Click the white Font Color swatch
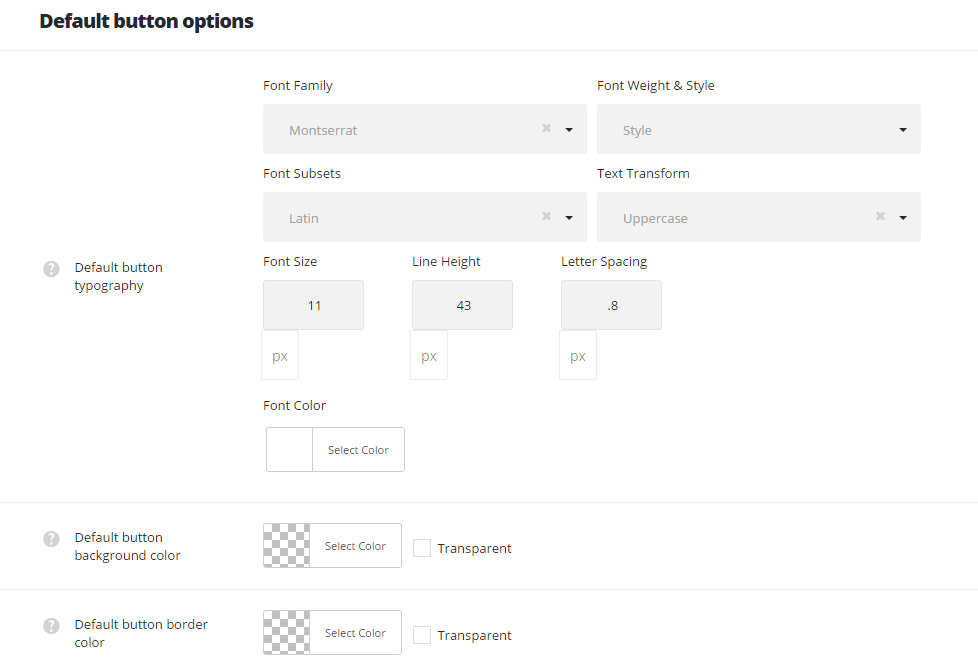Image resolution: width=978 pixels, height=671 pixels. [x=290, y=450]
